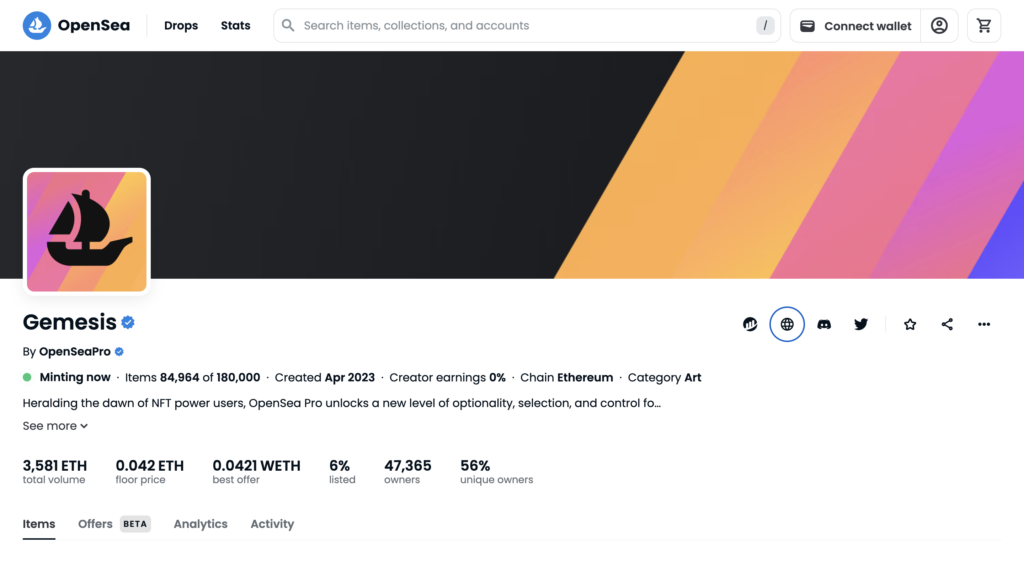
Task: Open the Discord link icon
Action: tap(824, 324)
